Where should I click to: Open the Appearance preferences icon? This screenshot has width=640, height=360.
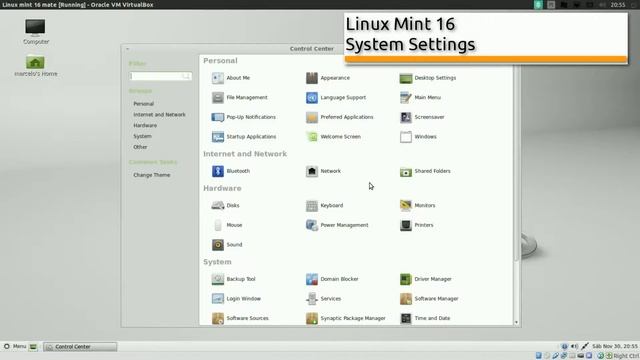(312, 78)
